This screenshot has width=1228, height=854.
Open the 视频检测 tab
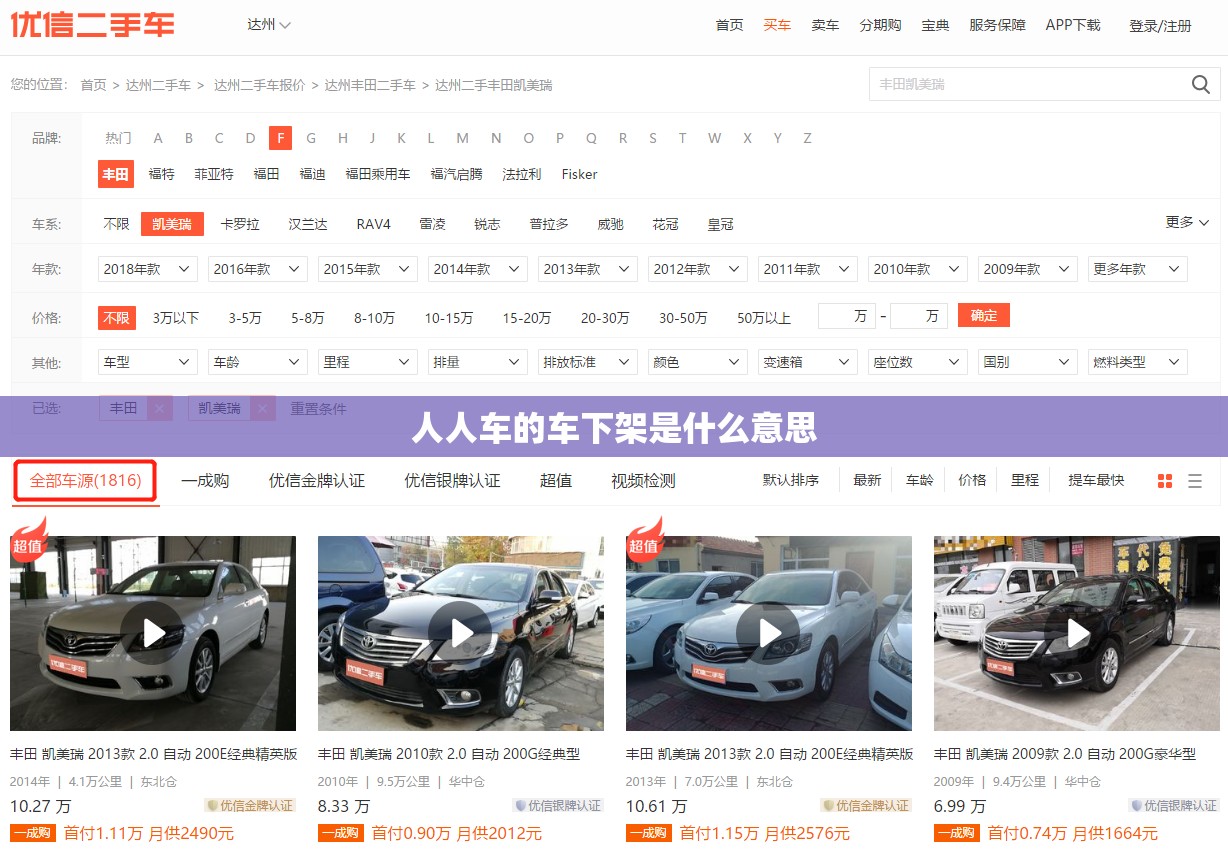coord(643,481)
